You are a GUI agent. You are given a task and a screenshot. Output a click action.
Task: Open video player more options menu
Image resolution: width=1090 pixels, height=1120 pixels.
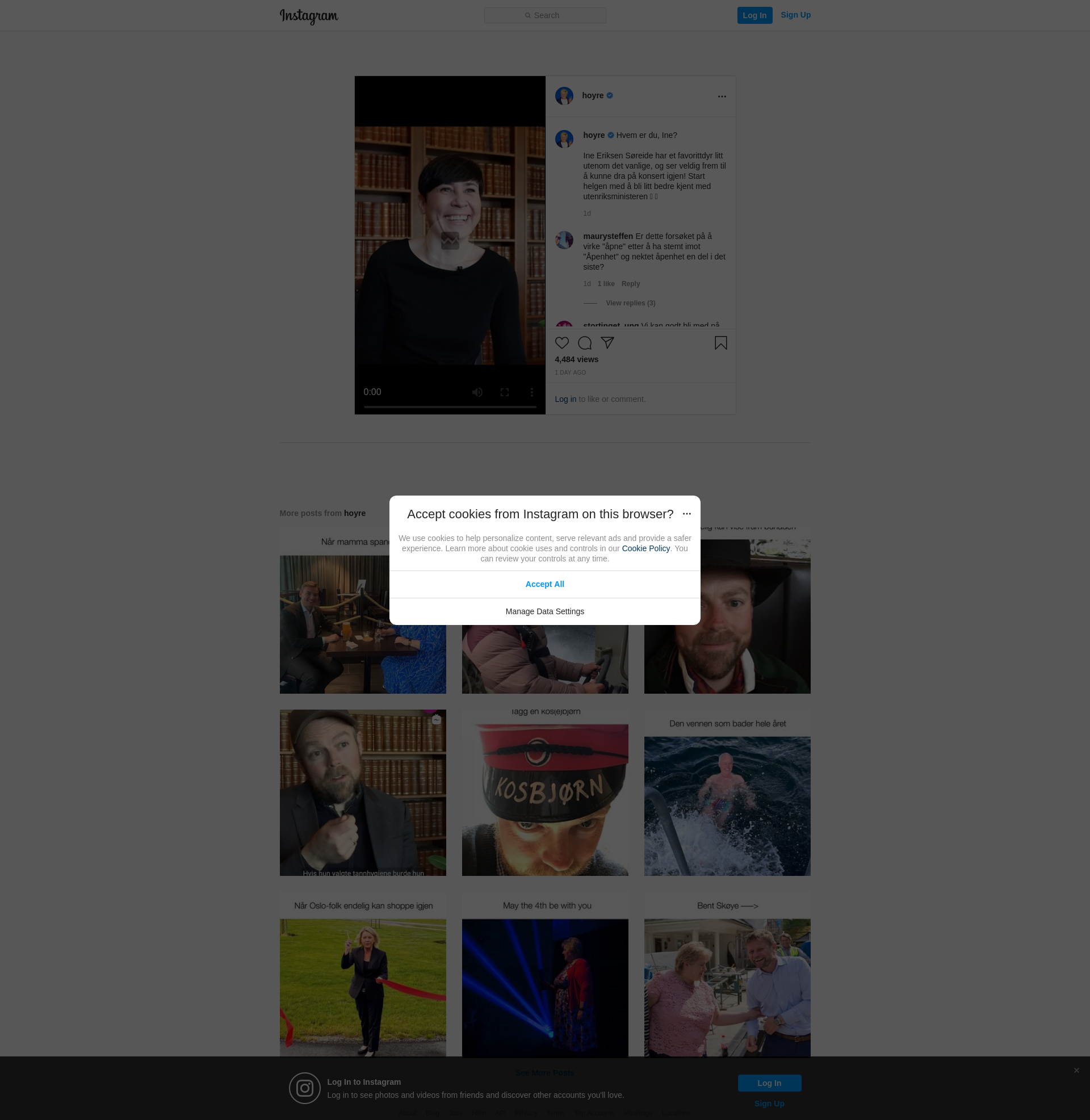(x=531, y=392)
